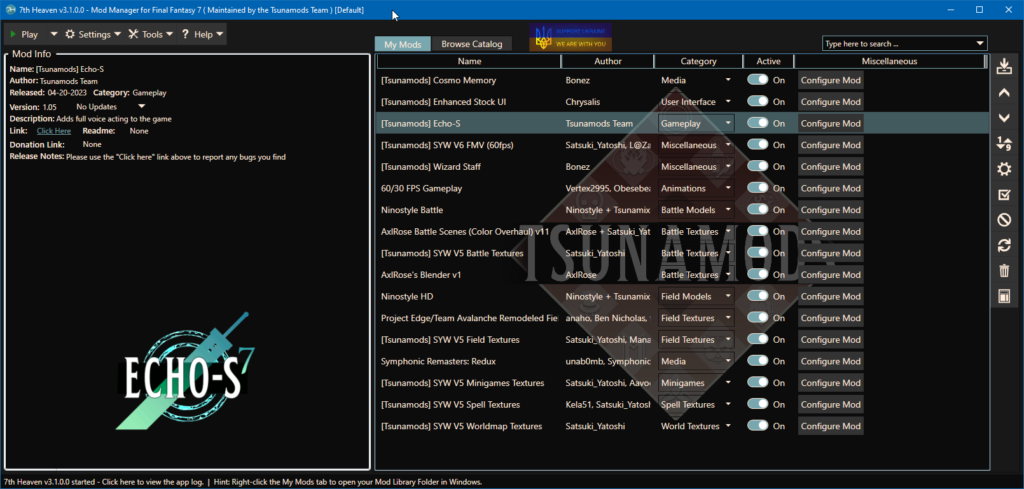Toggle Symphonic Remasters: Redux active switch
The height and width of the screenshot is (489, 1024).
[x=758, y=361]
